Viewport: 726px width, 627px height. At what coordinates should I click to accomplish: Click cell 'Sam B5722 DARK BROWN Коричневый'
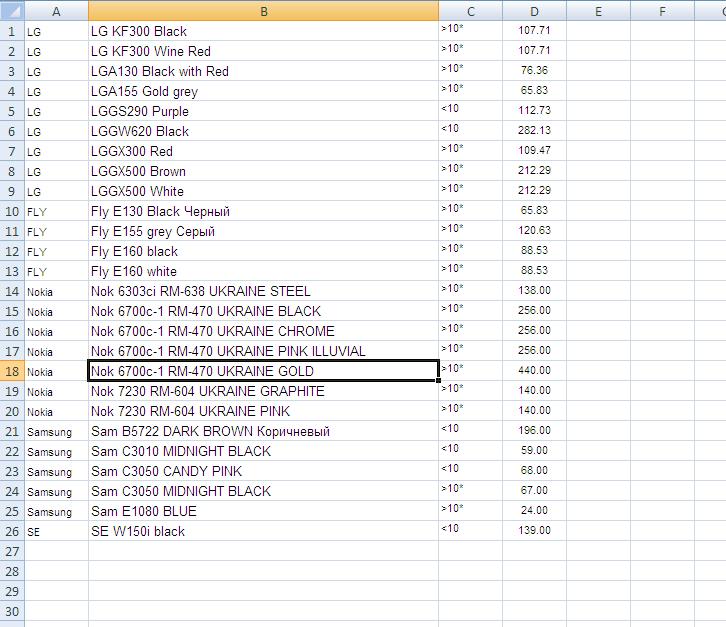[x=263, y=431]
